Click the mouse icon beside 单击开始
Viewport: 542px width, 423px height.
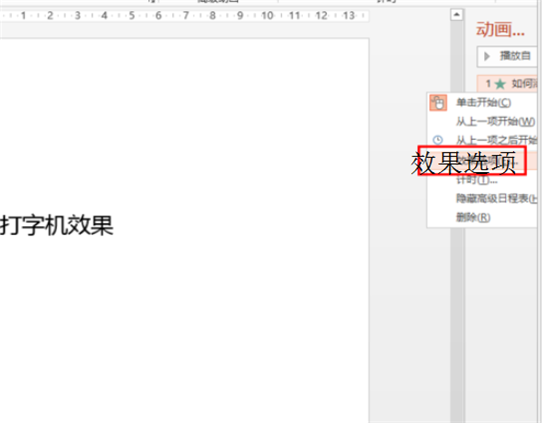(x=438, y=103)
